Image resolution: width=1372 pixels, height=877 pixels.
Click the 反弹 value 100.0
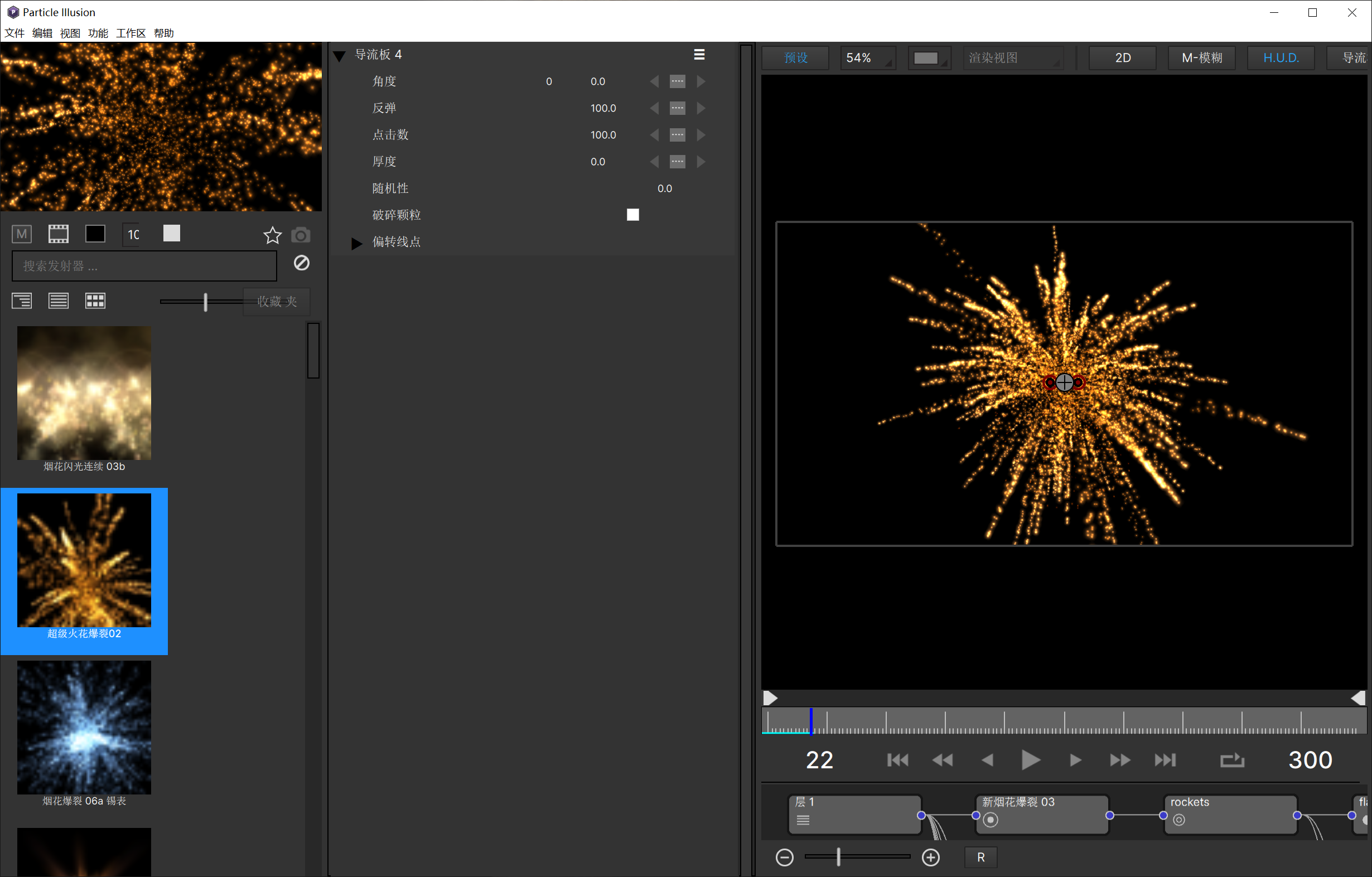tap(603, 108)
